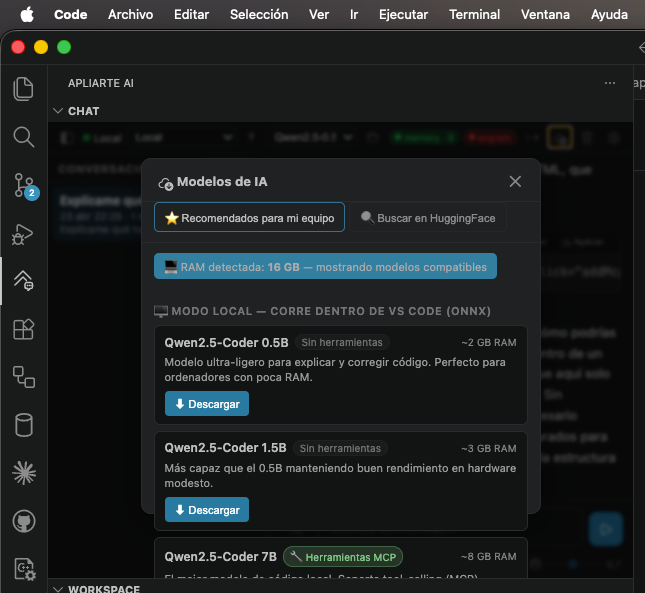Open the Ver menu
The image size is (645, 593).
319,14
